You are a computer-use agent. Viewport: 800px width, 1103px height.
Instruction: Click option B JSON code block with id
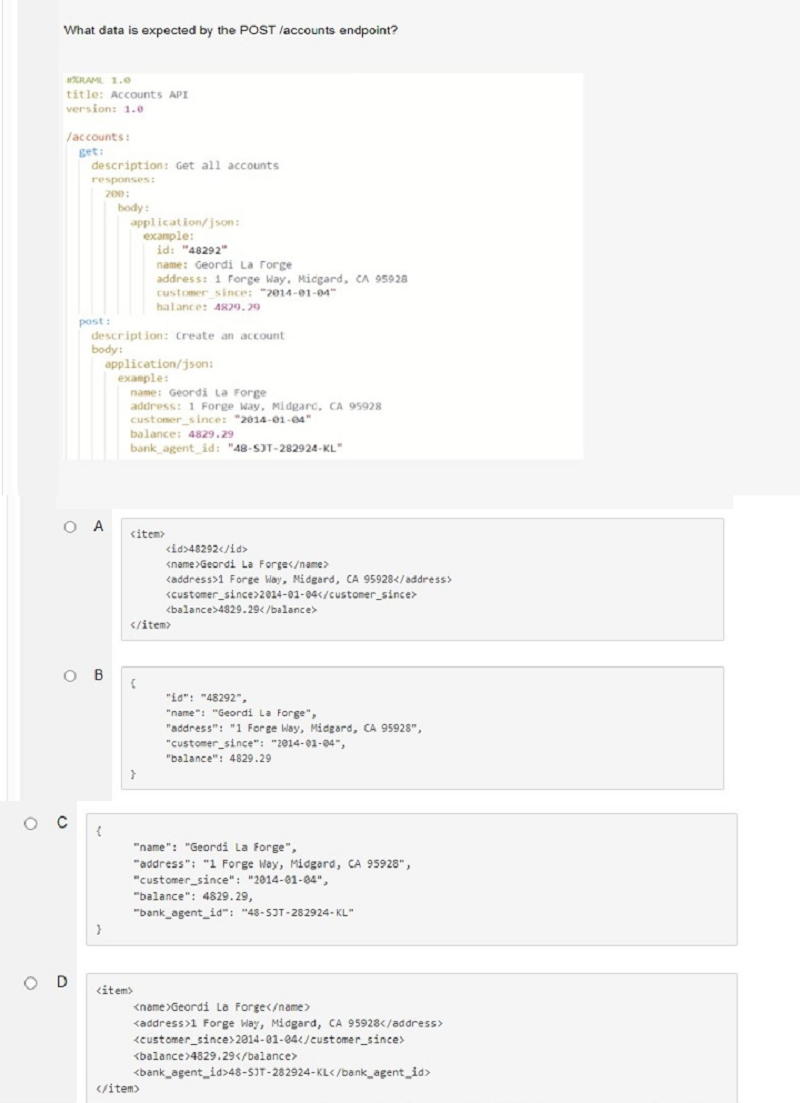[420, 728]
